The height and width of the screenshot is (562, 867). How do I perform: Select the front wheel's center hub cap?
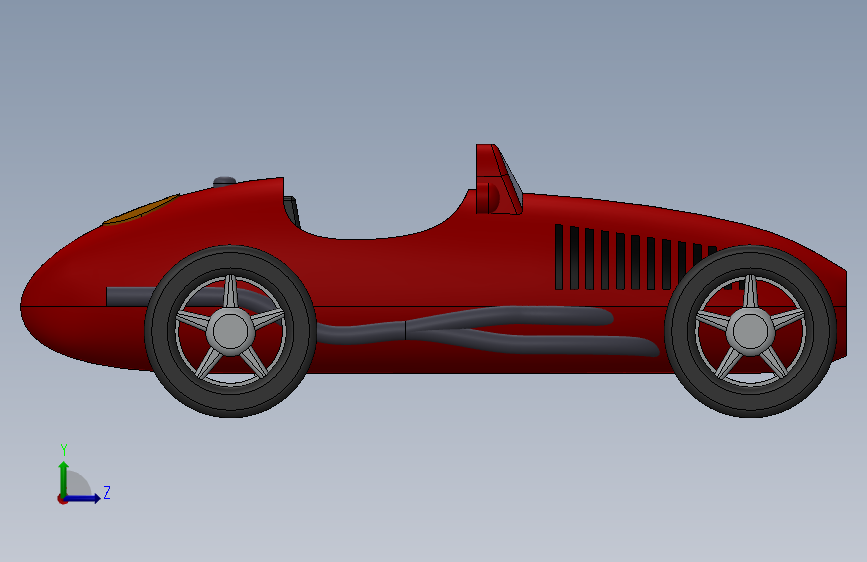(x=231, y=331)
